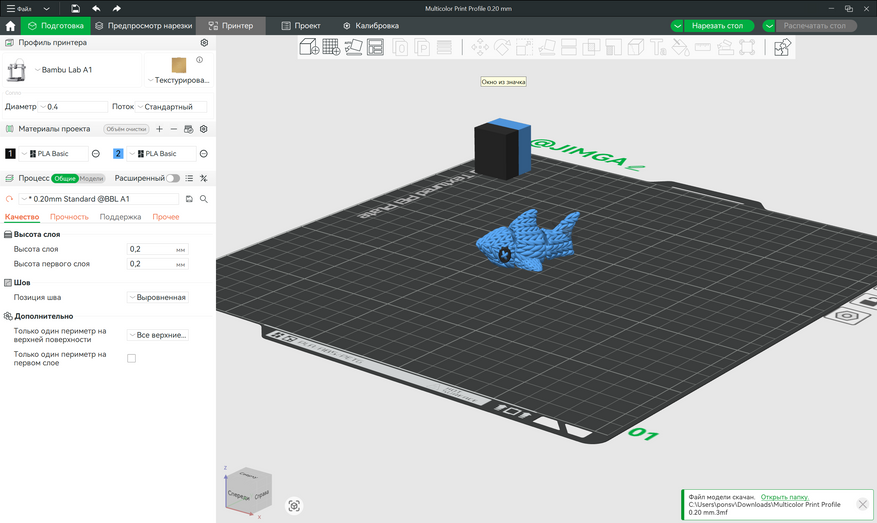
Task: Click the Arrange all objects icon
Action: pyautogui.click(x=376, y=47)
